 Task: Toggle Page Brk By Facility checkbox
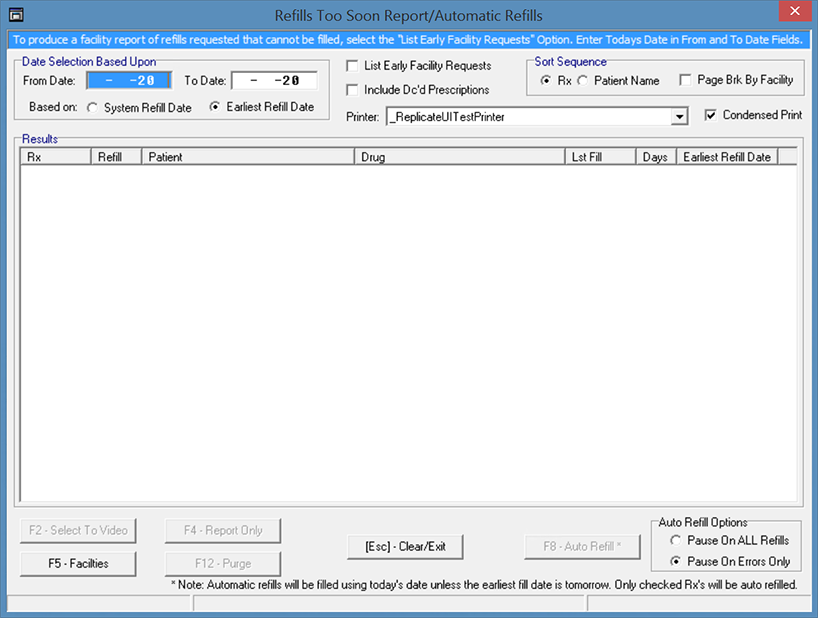(x=685, y=80)
